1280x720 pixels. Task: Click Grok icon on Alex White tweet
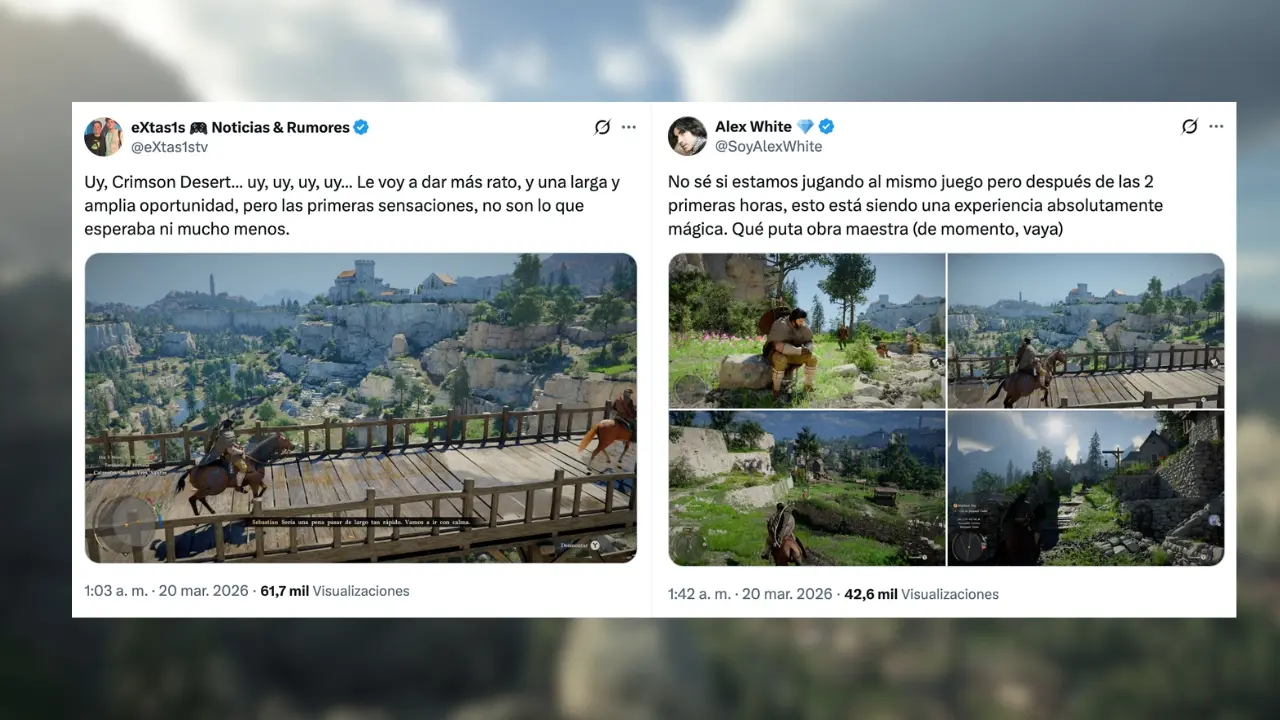(1189, 126)
